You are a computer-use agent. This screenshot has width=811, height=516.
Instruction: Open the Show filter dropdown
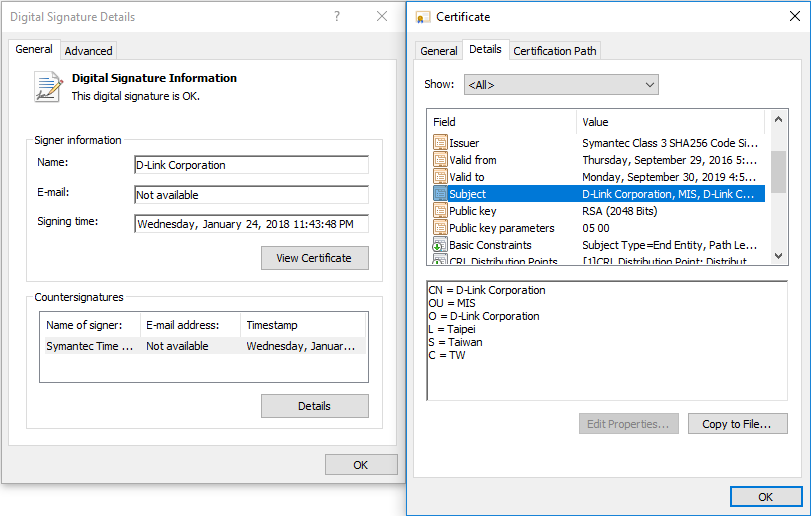click(x=560, y=85)
